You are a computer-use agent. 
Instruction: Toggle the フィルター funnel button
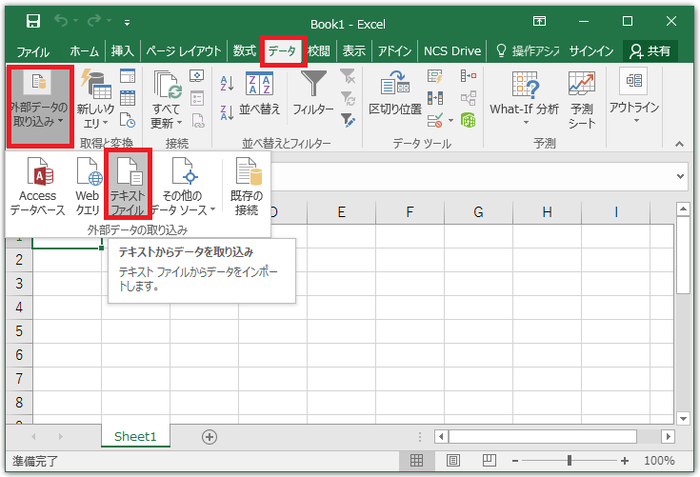point(313,93)
